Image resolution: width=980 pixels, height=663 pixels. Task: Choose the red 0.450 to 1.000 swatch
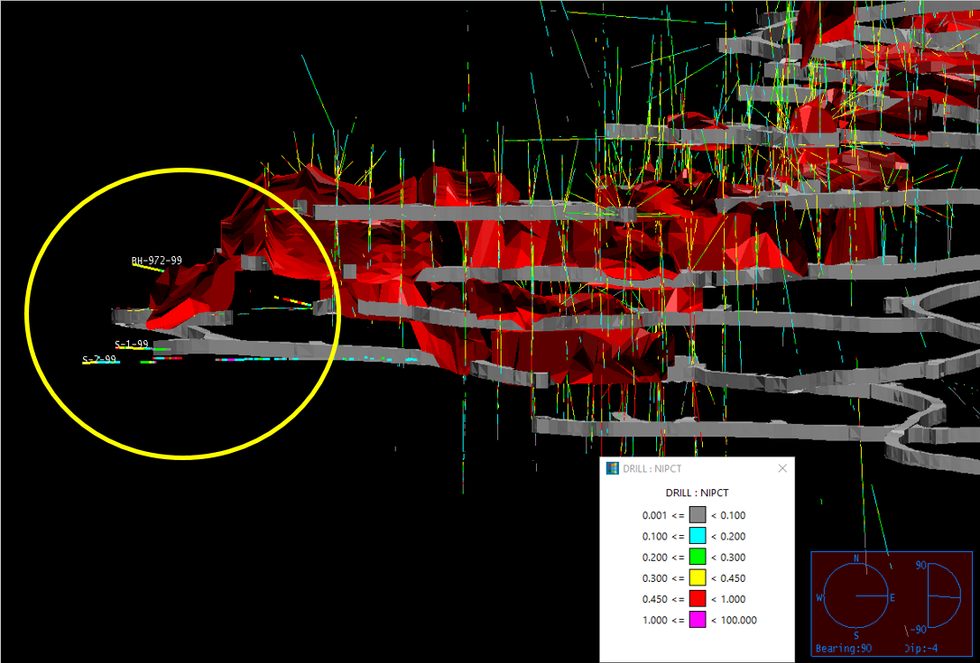tap(697, 599)
